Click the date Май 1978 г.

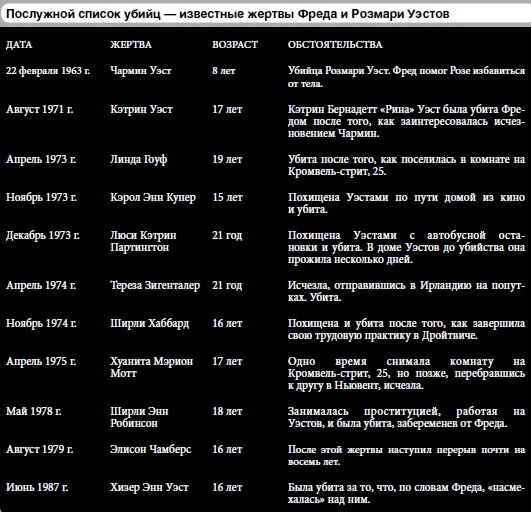pyautogui.click(x=34, y=411)
